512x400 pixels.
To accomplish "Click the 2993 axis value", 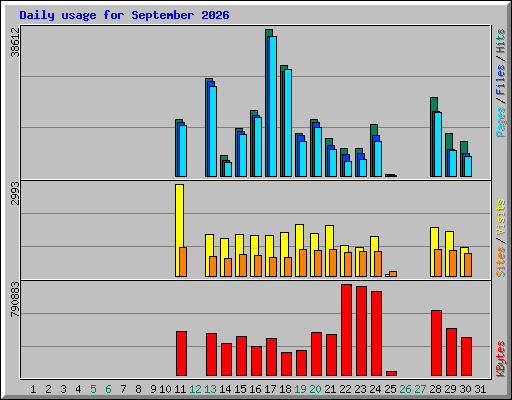I will [16, 194].
